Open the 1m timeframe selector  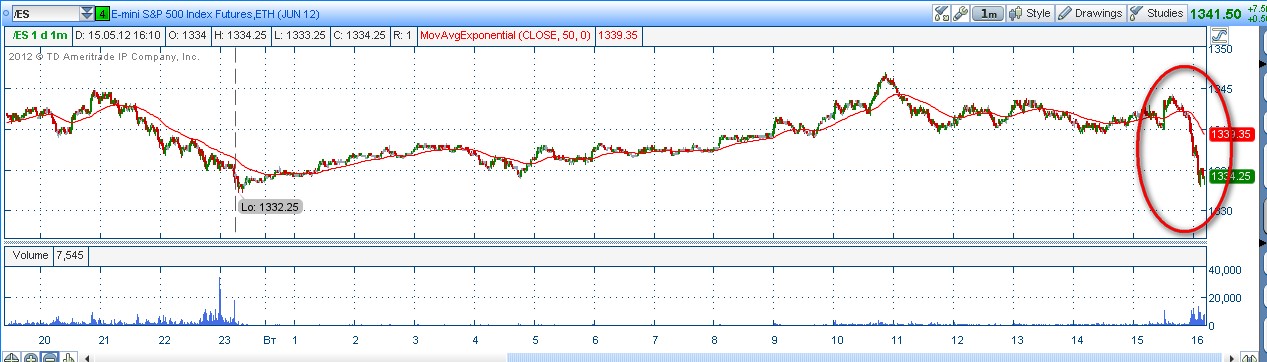click(988, 13)
